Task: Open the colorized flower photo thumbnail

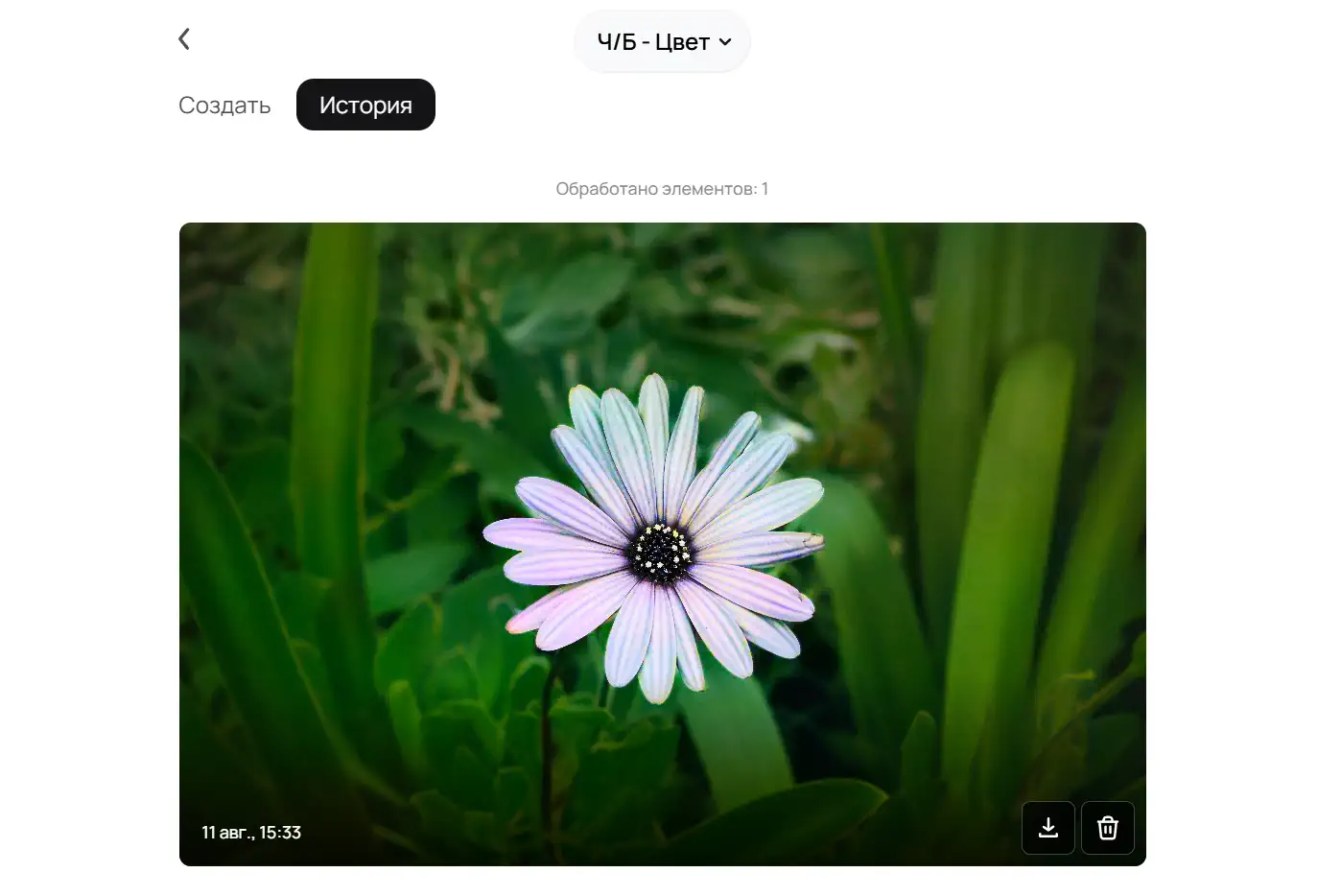Action: tap(663, 544)
